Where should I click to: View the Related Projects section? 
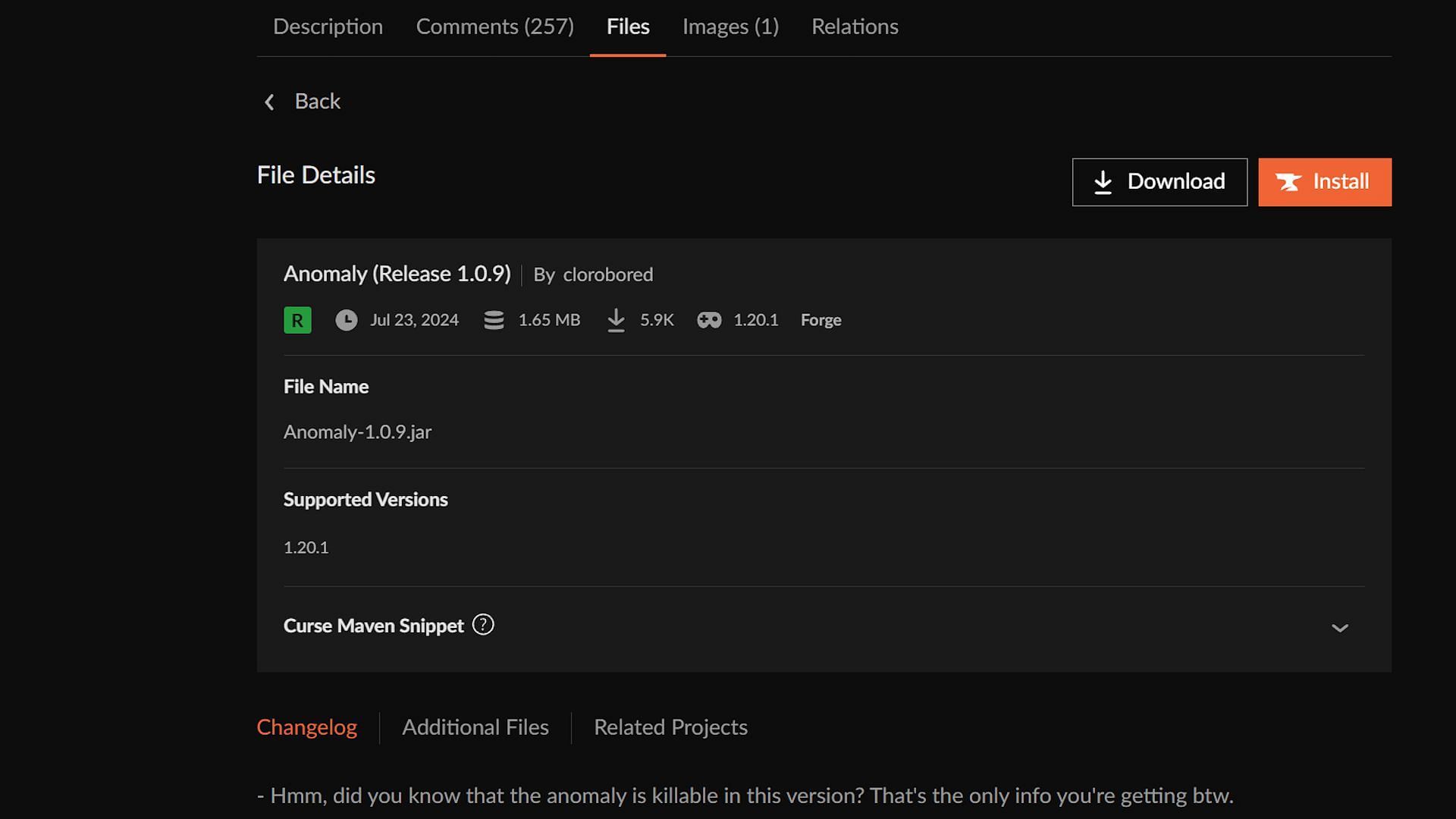tap(670, 727)
